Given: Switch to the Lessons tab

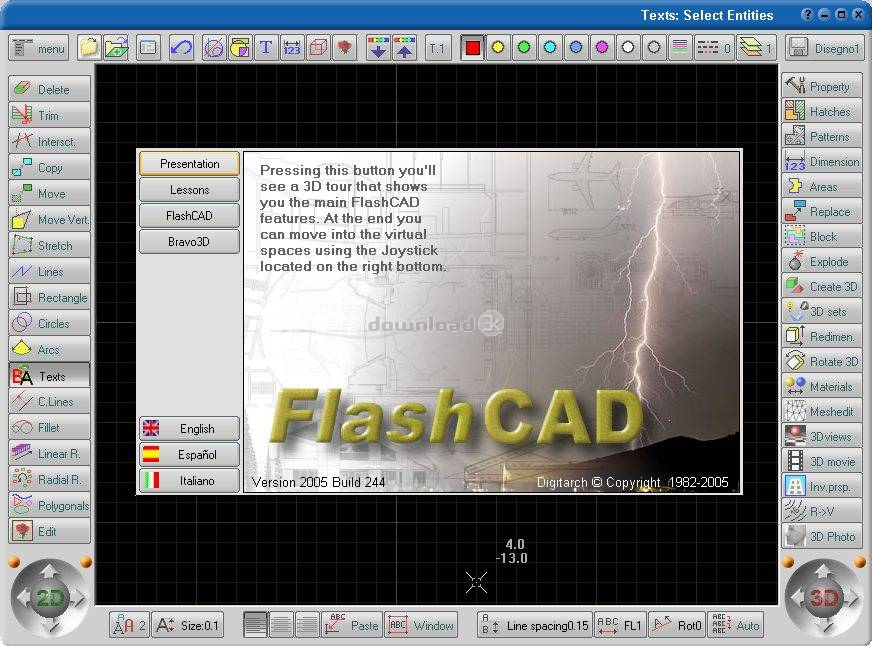Looking at the screenshot, I should 189,190.
